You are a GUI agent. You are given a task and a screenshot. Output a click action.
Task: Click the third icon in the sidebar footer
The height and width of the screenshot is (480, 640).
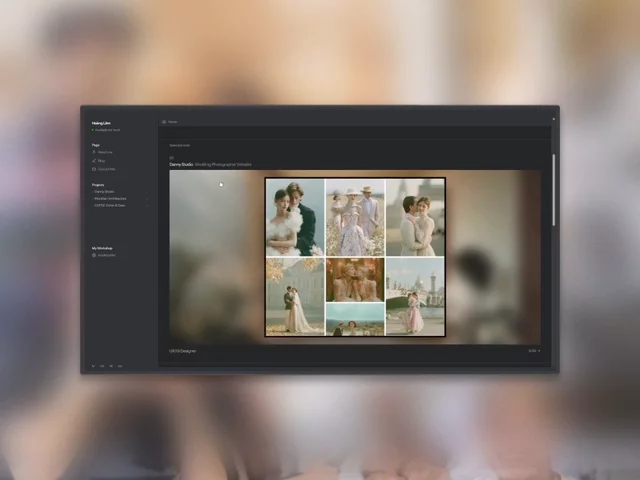(x=111, y=366)
